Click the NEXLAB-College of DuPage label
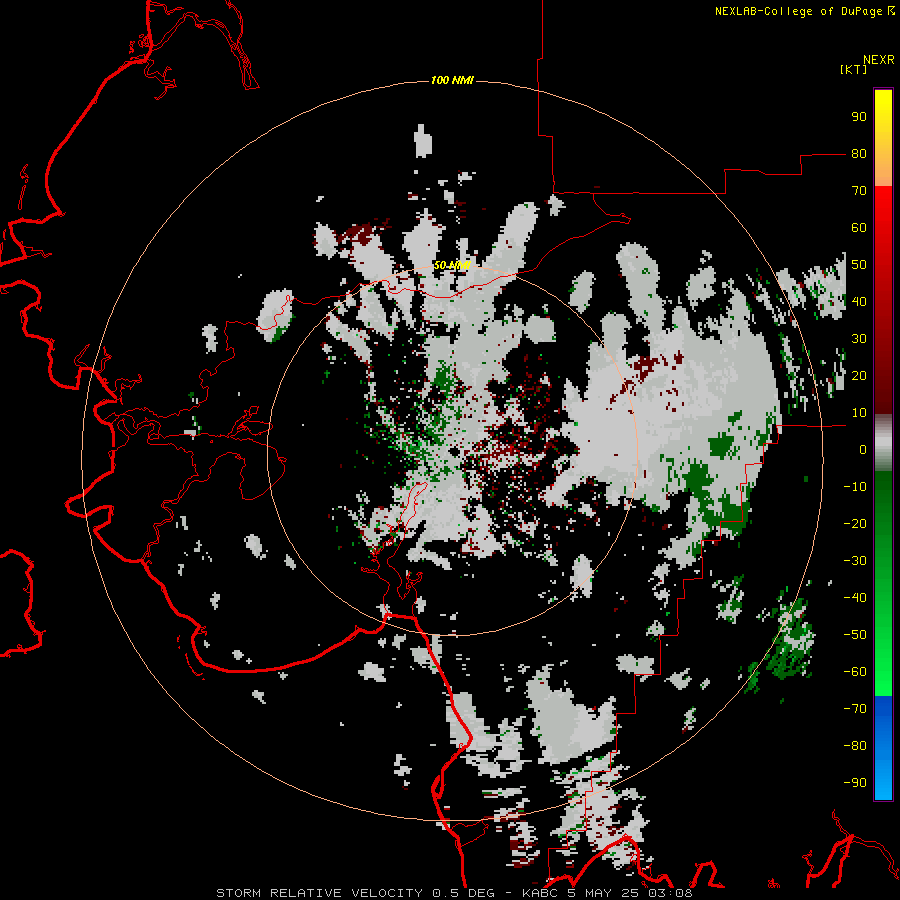Image resolution: width=900 pixels, height=900 pixels. pyautogui.click(x=804, y=11)
